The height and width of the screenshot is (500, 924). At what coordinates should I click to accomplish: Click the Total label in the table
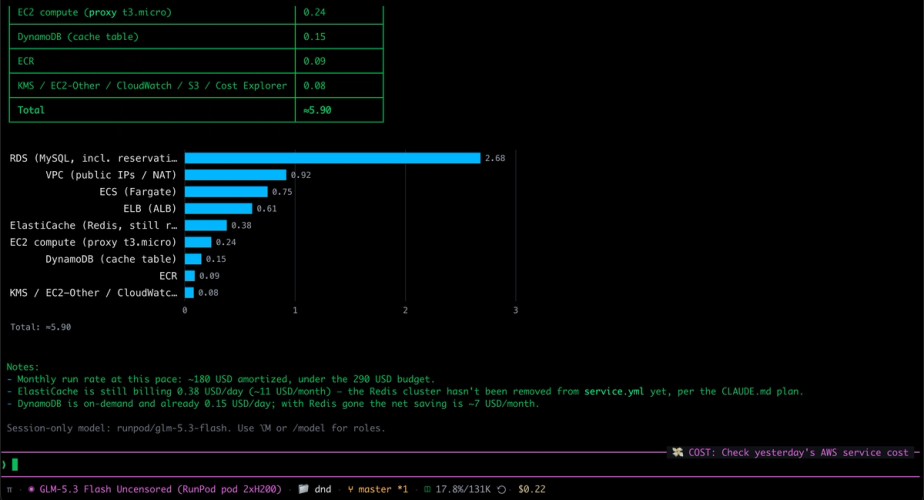[31, 110]
